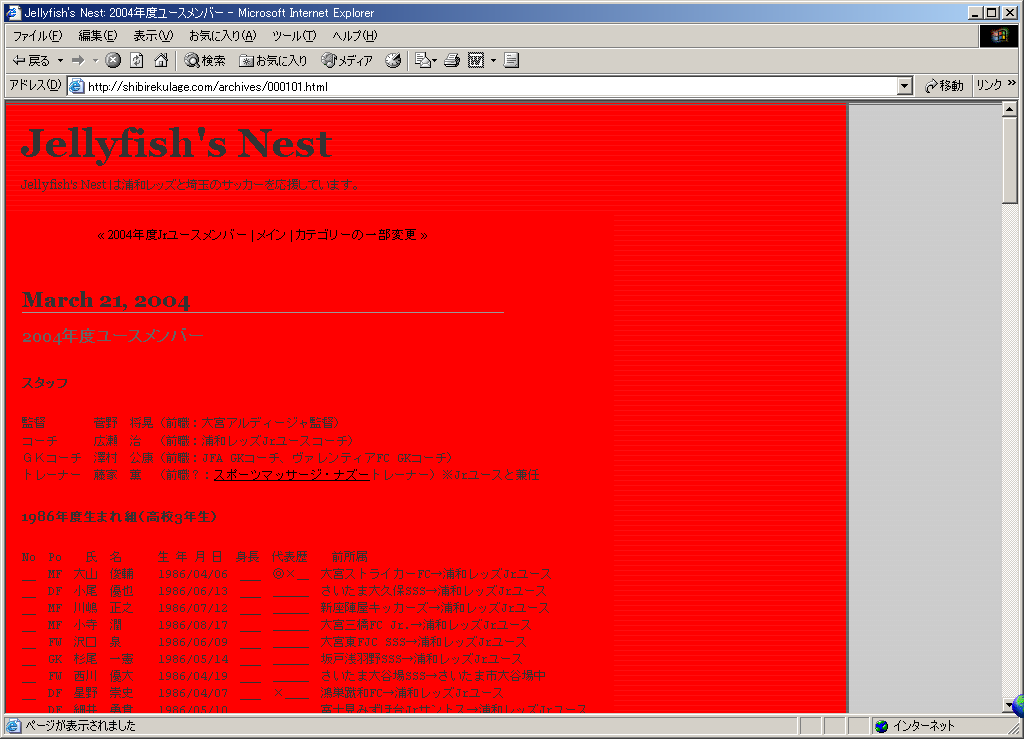
Task: Expand the address bar URL dropdown
Action: (904, 86)
